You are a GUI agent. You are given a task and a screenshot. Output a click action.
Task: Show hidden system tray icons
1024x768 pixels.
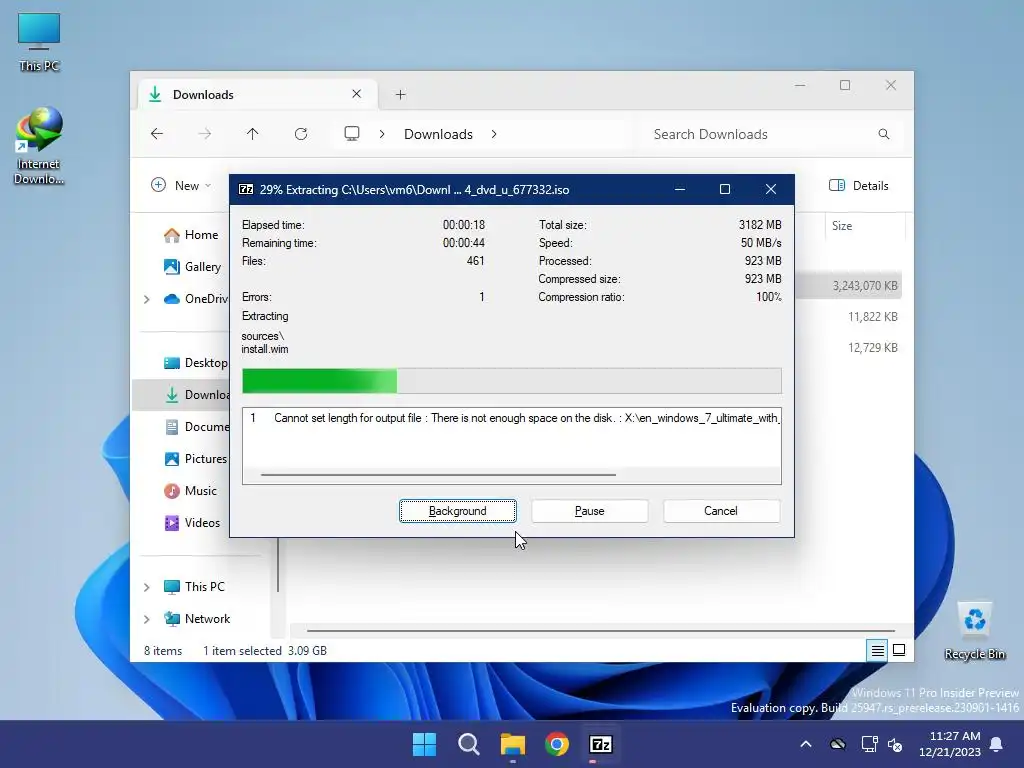coord(806,744)
